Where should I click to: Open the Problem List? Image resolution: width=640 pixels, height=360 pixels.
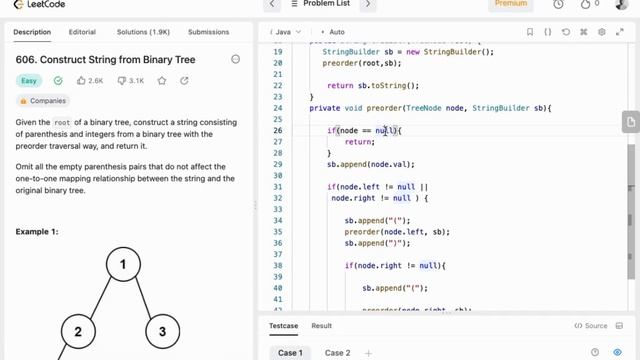point(321,4)
